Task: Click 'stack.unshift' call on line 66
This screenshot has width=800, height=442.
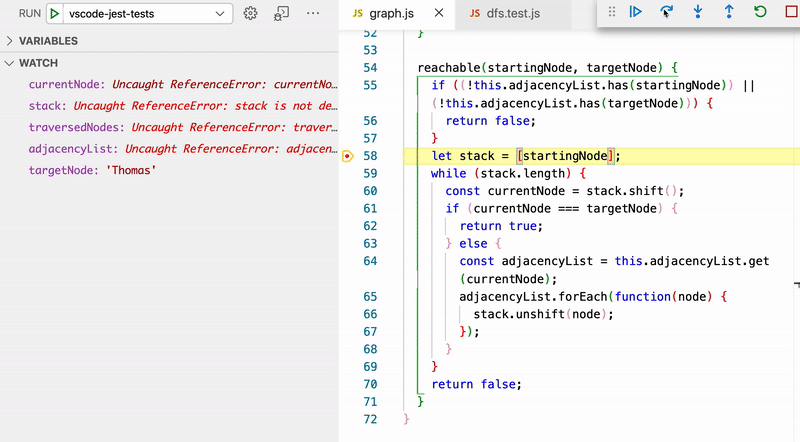Action: pos(519,314)
